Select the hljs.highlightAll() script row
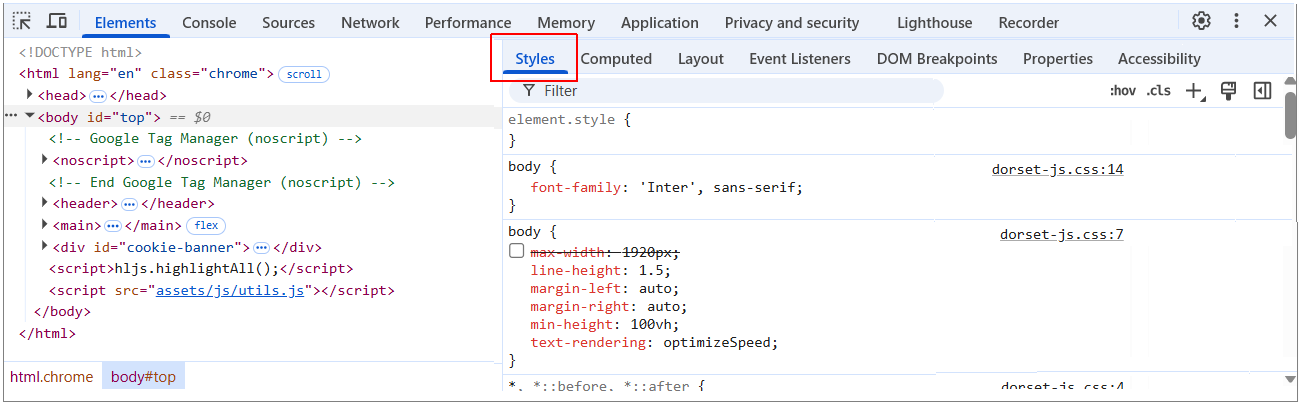Screen dimensions: 1302x420 (x=201, y=269)
